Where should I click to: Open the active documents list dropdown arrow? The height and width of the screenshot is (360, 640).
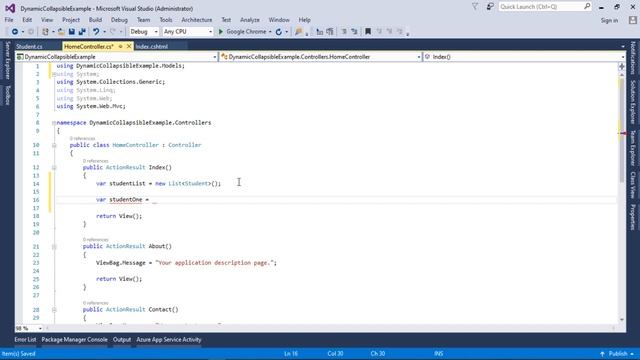(x=622, y=47)
